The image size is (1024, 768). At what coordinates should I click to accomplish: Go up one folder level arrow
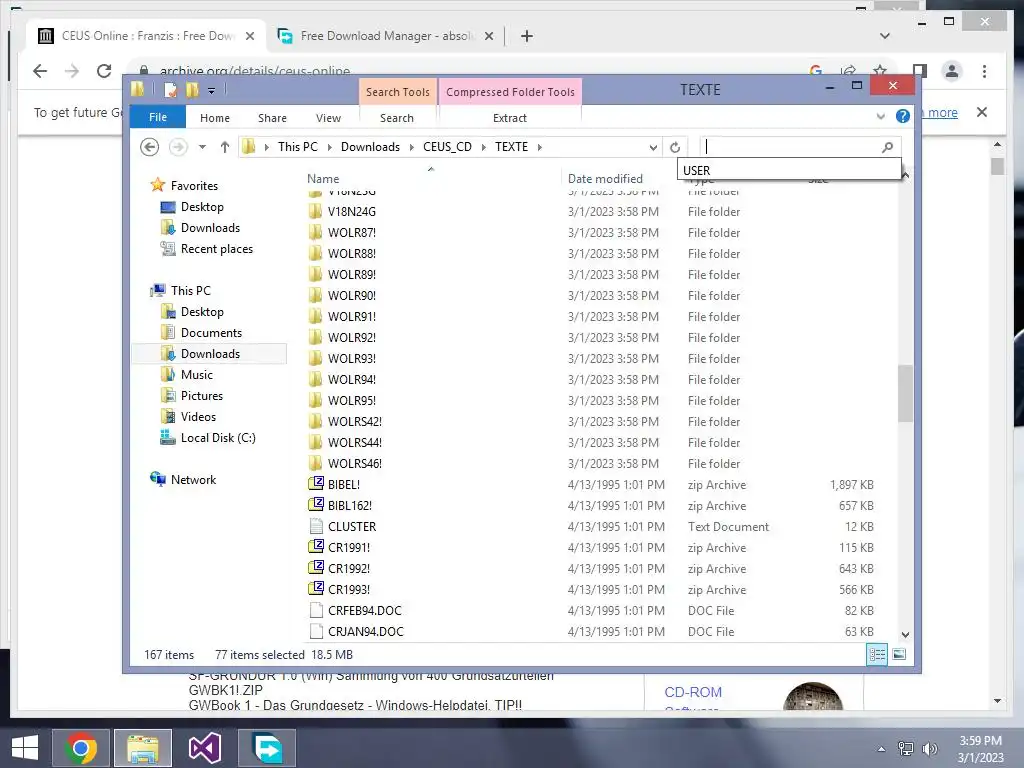225,147
